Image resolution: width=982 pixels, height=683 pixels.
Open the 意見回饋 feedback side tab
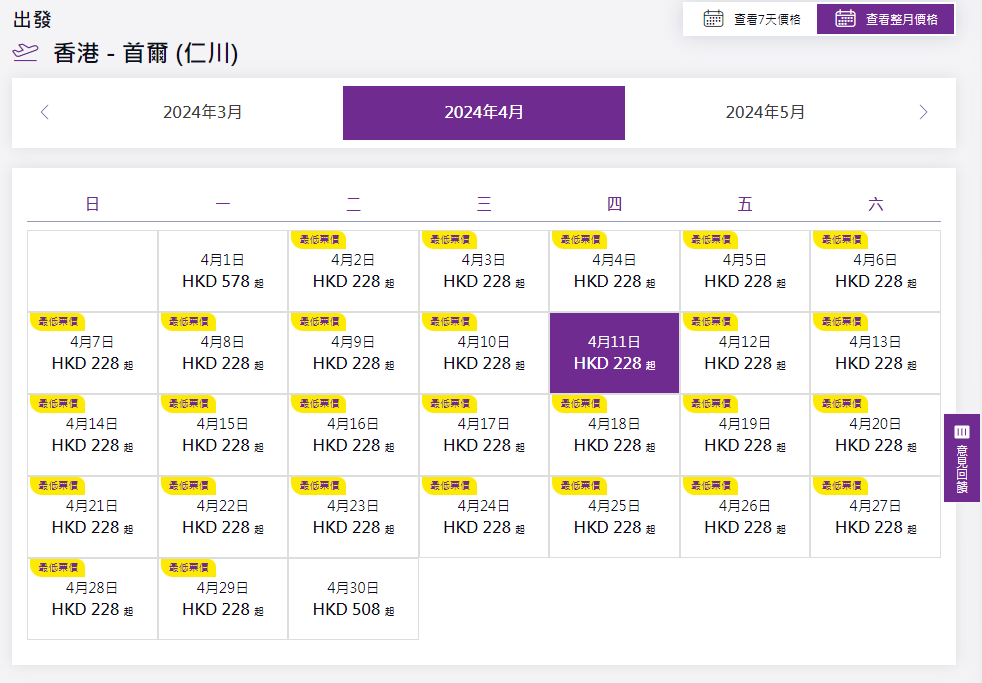click(961, 457)
